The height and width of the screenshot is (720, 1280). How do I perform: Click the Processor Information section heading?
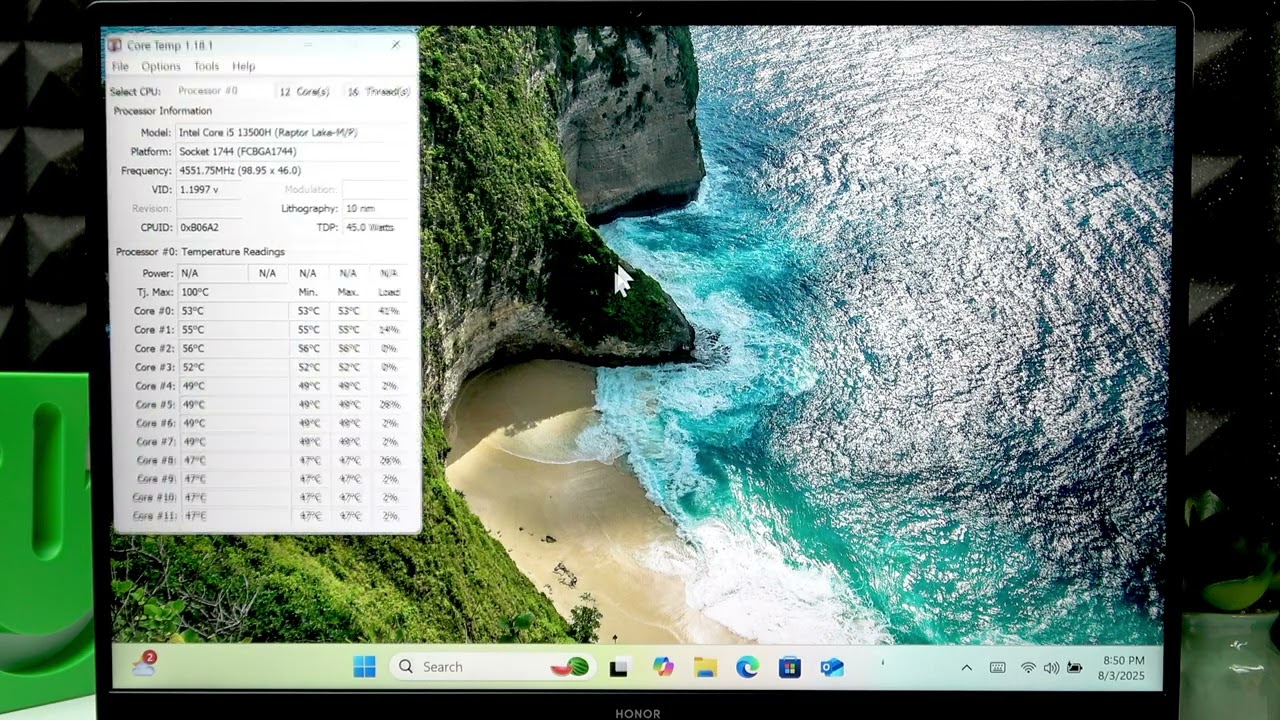[163, 111]
